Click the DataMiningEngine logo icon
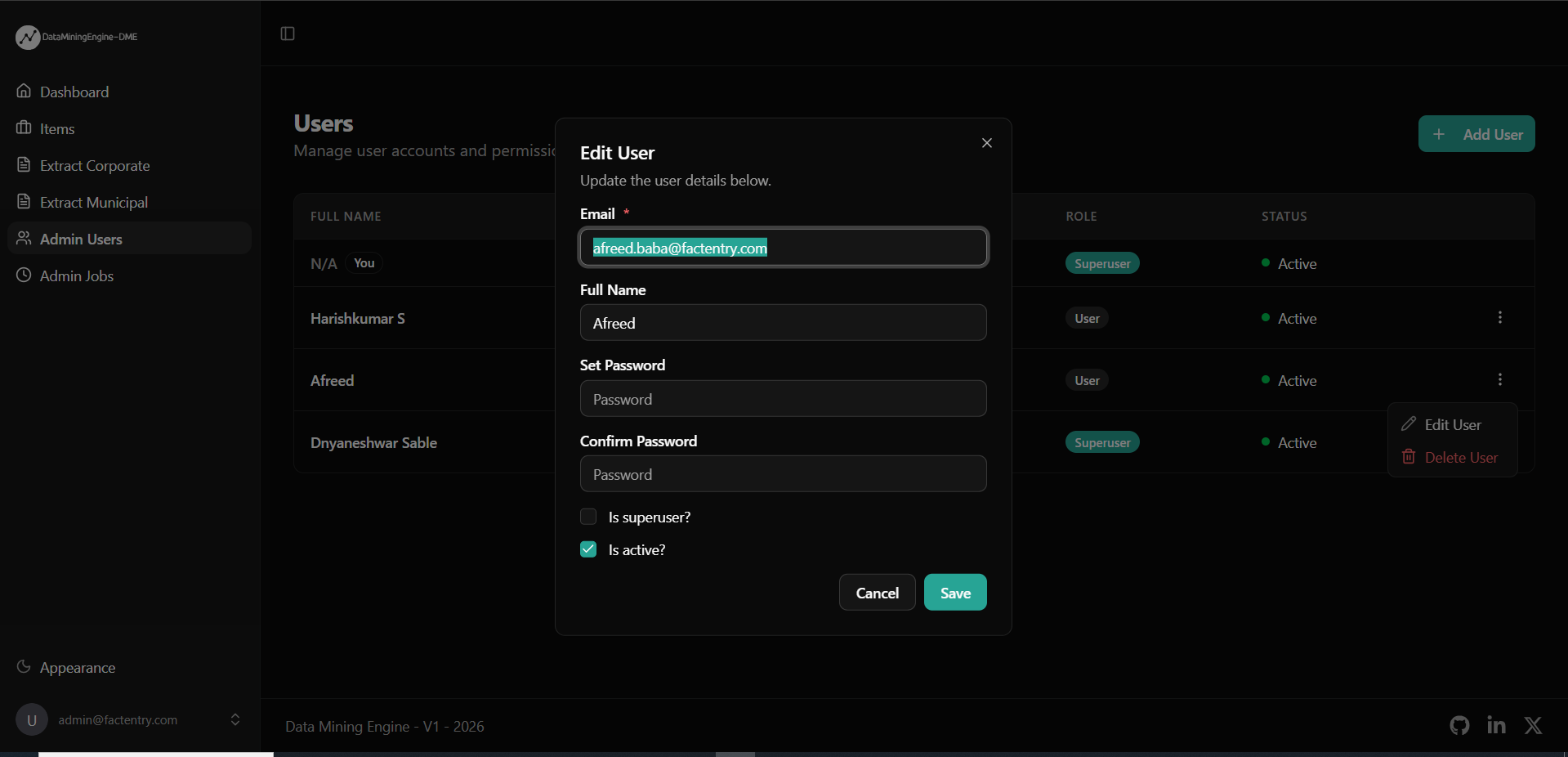This screenshot has height=757, width=1568. 28,37
